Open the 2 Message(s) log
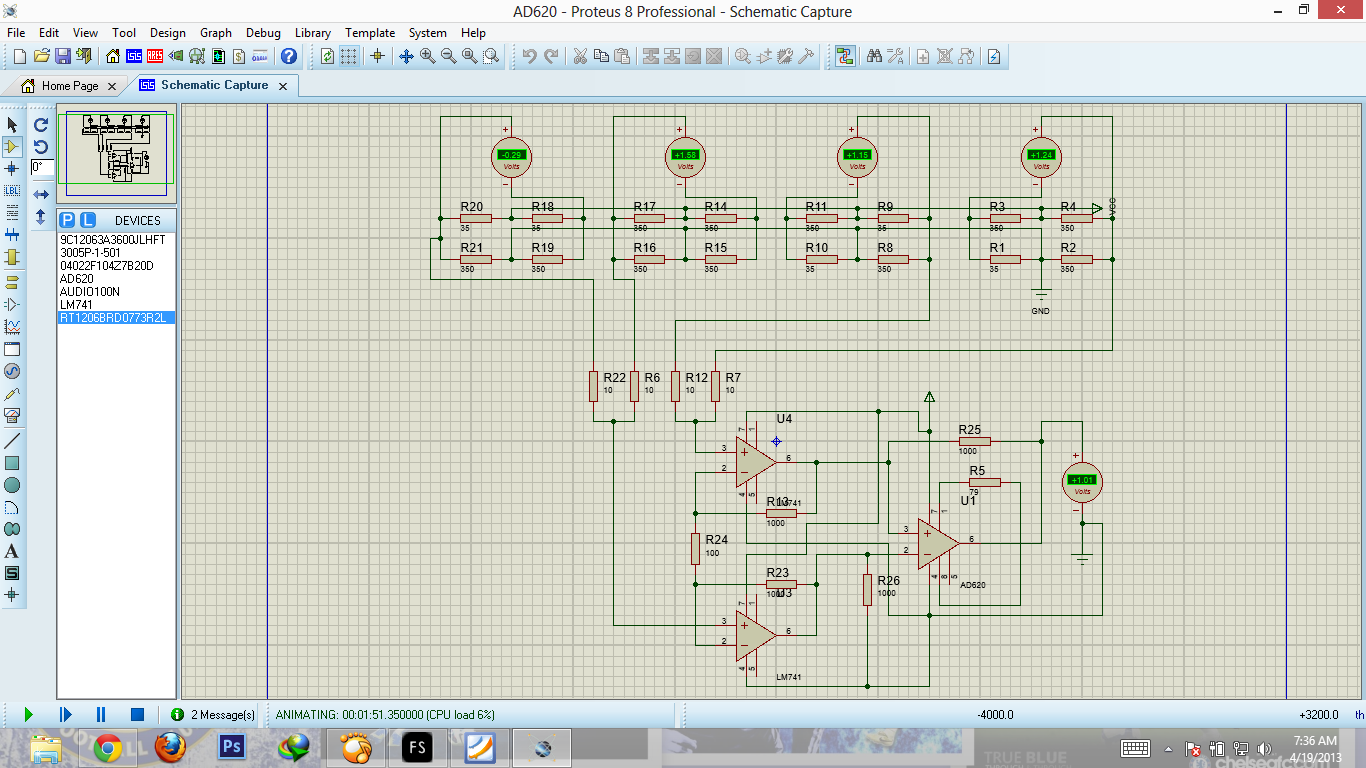 click(x=214, y=714)
